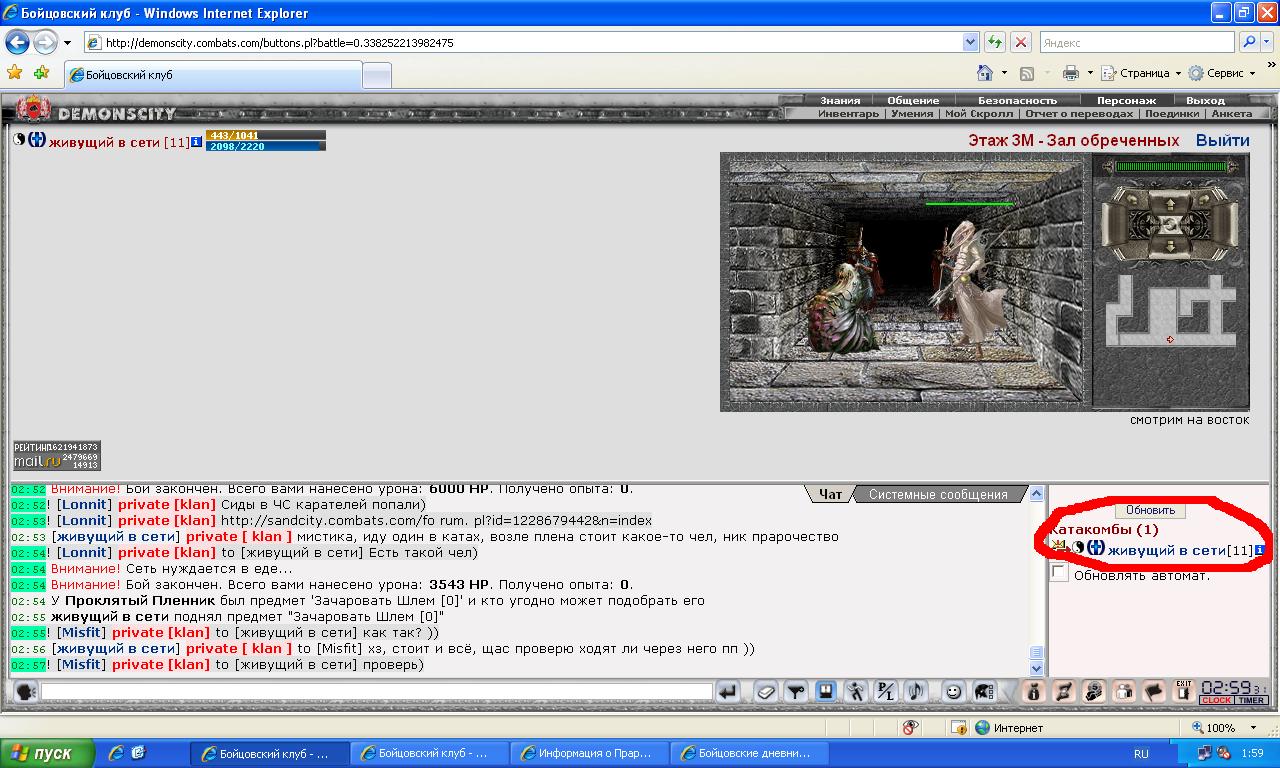1280x768 pixels.
Task: Open the Мой Скролл submenu item
Action: (979, 113)
